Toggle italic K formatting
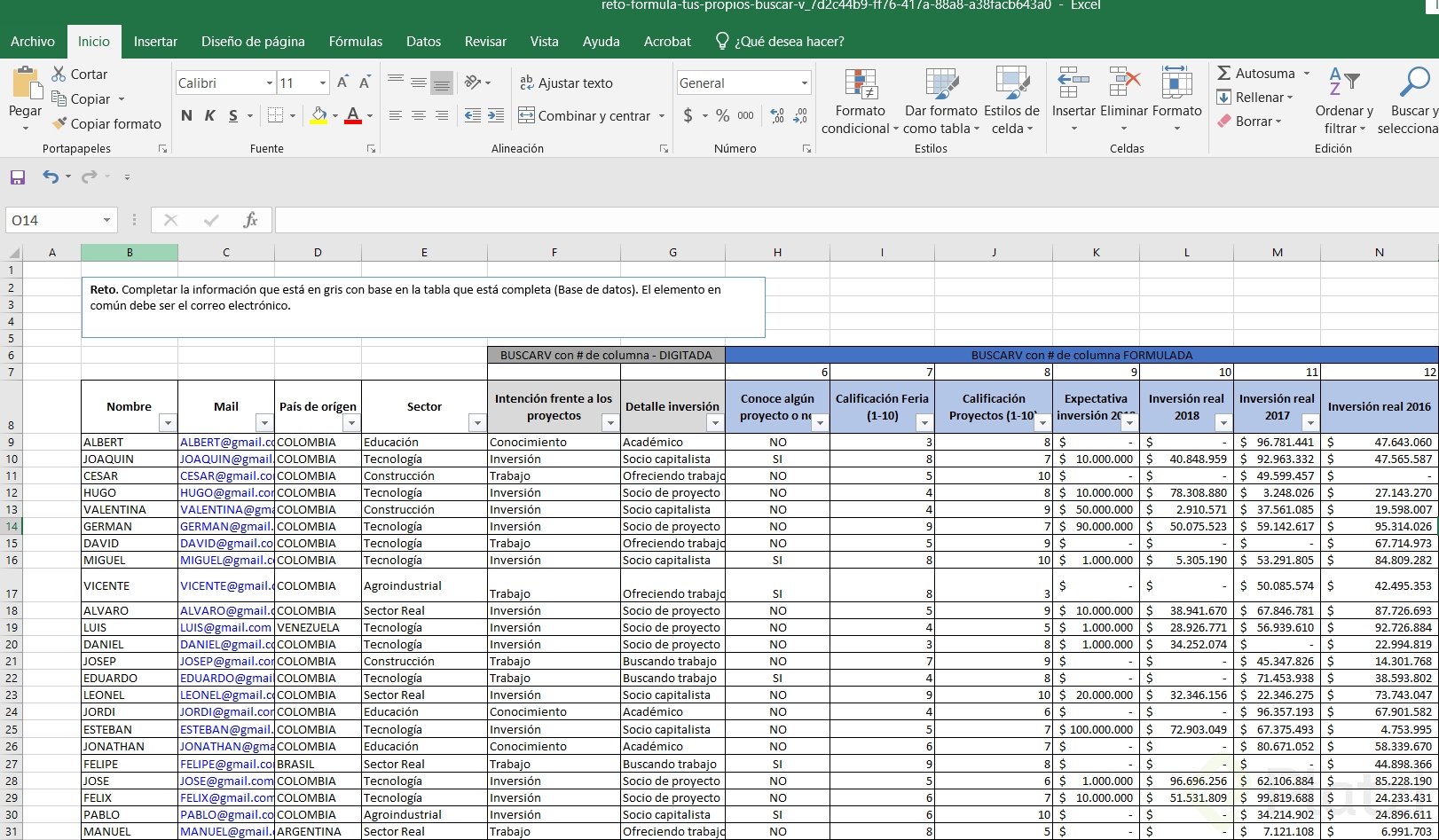Viewport: 1439px width, 840px height. pos(209,116)
